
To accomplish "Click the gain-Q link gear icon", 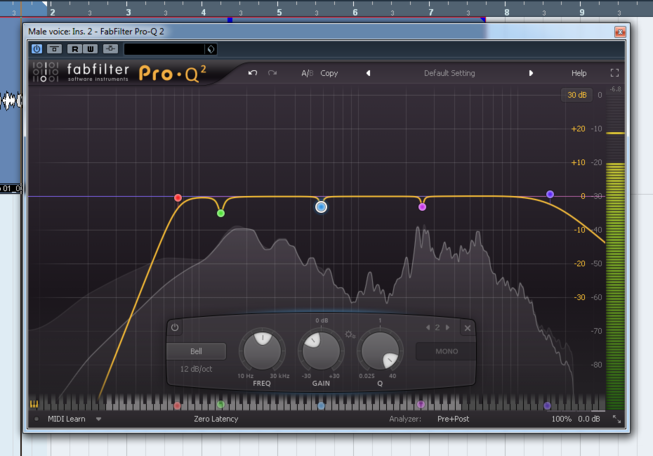I will coord(349,334).
